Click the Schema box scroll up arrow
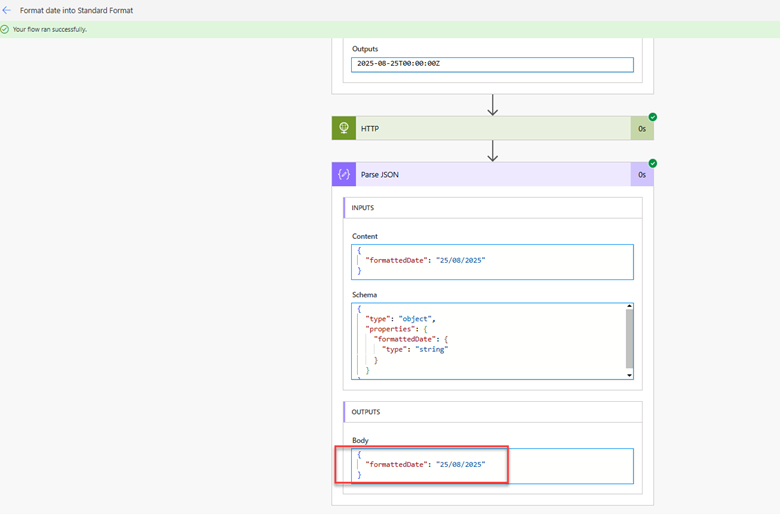 tap(629, 306)
